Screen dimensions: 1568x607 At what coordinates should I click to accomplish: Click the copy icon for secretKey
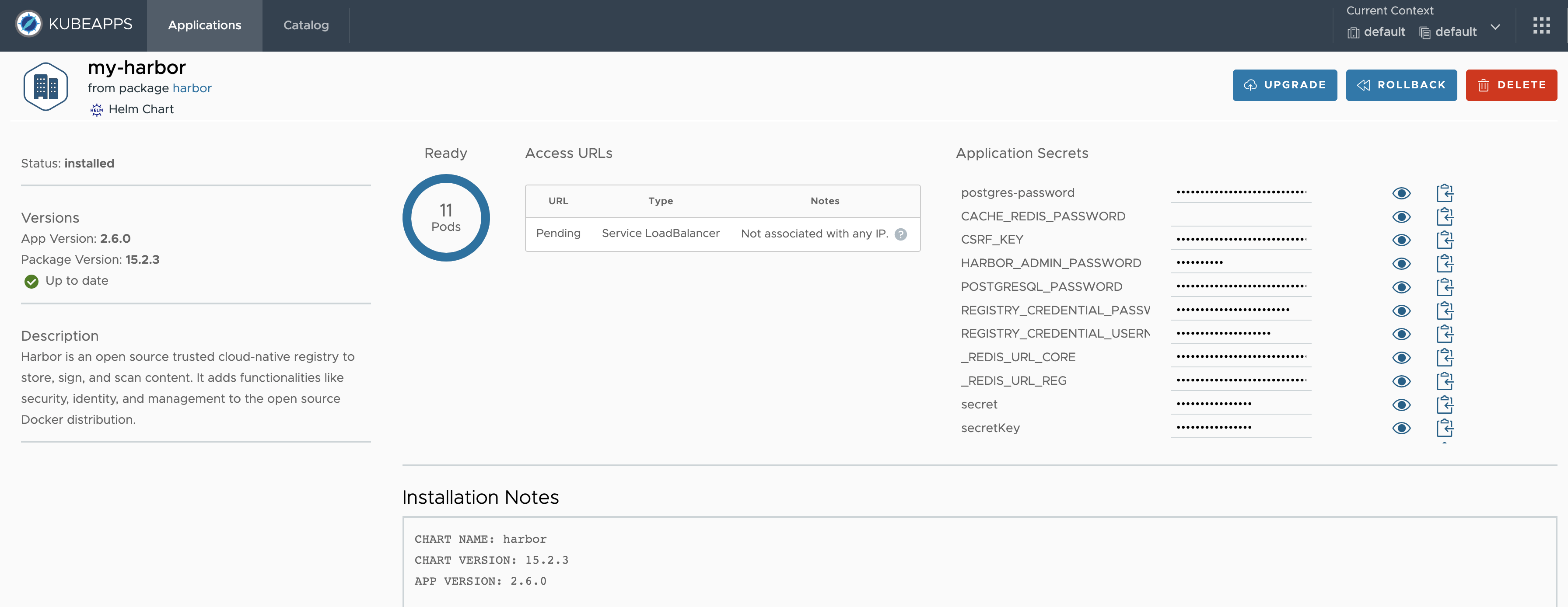(x=1444, y=427)
